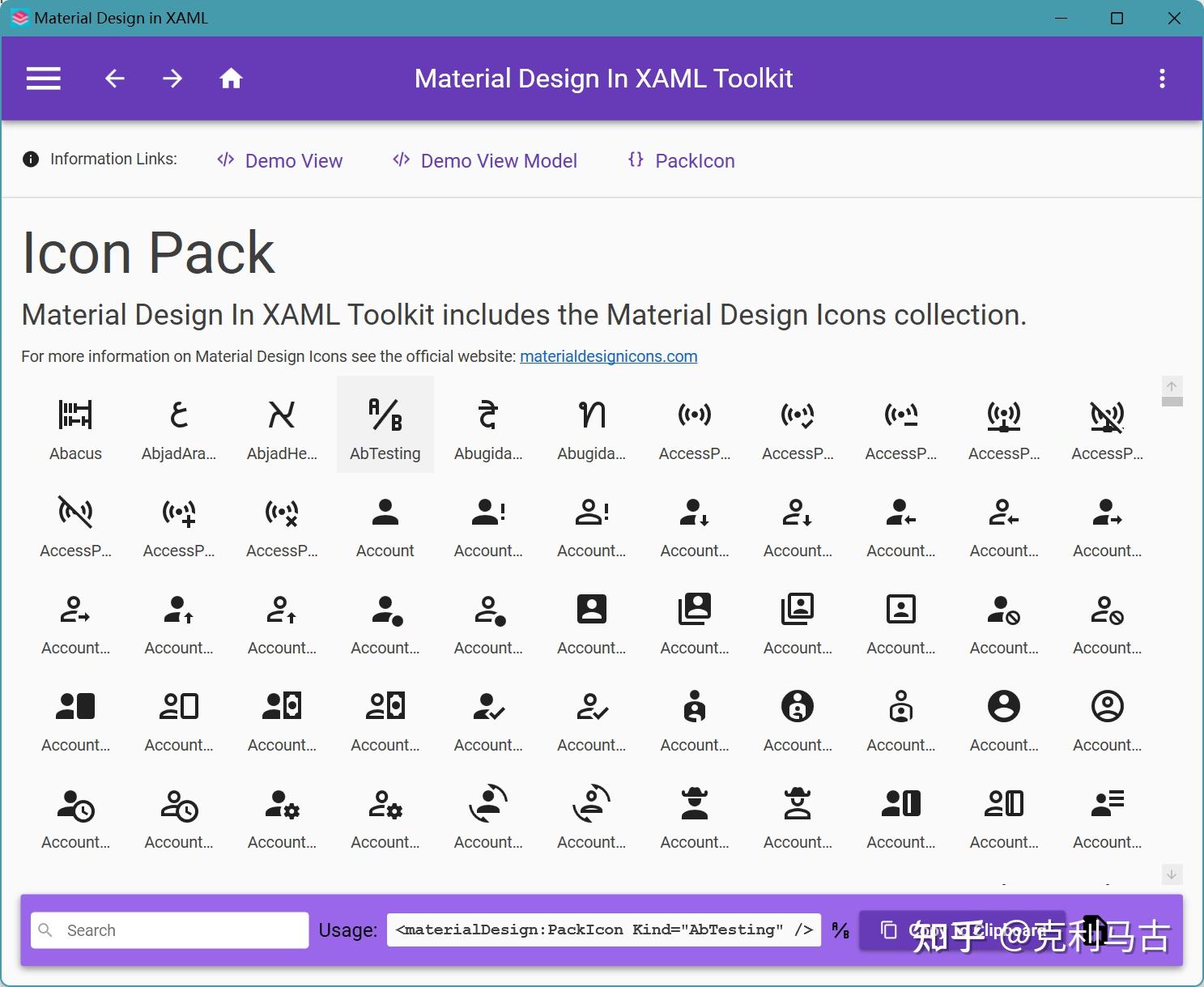Screen dimensions: 1204x987
Task: Pick the plain Account person icon
Action: (x=385, y=521)
